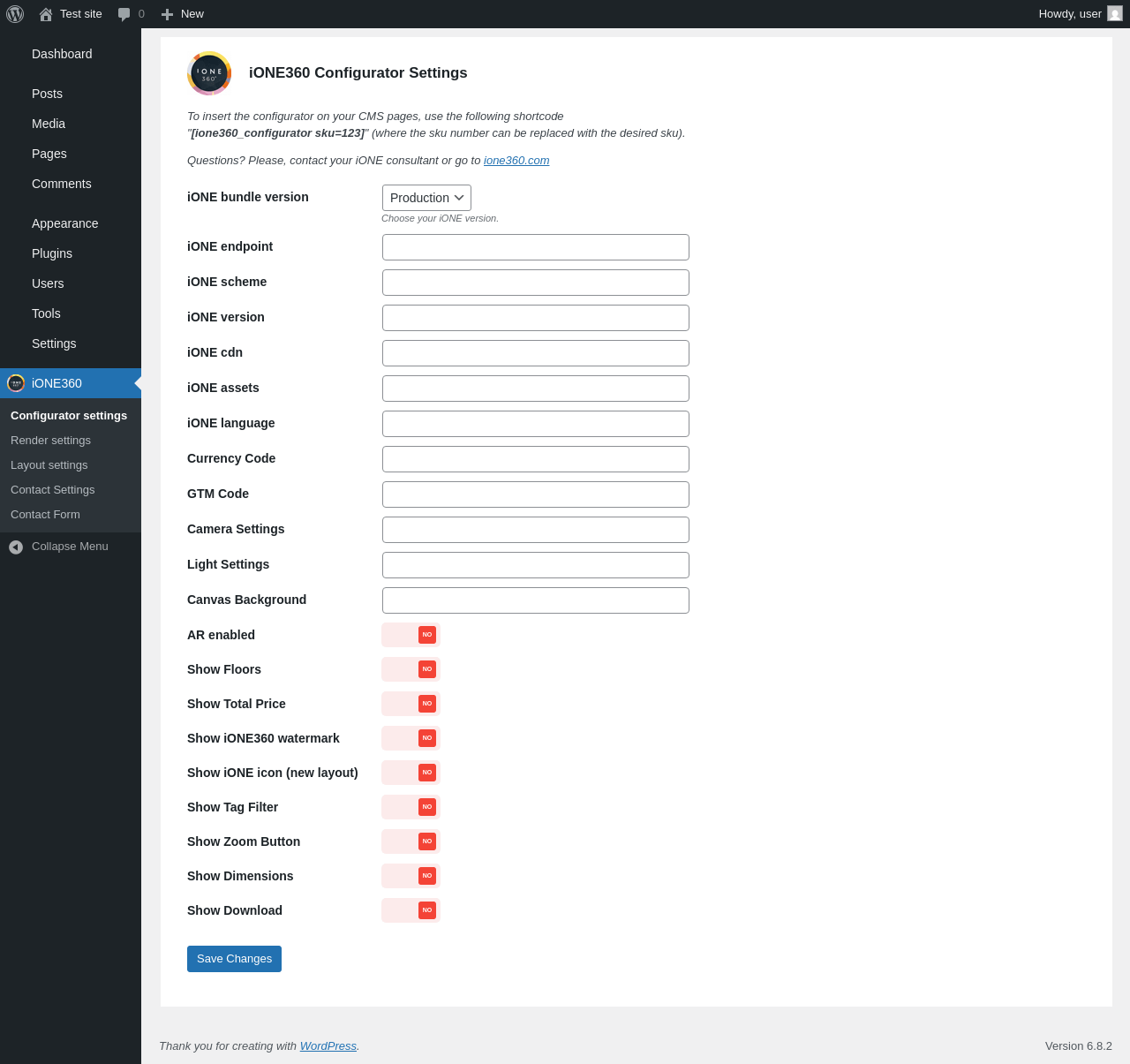Toggle Show iONE icon (new layout) switch
1130x1064 pixels.
[x=411, y=773]
